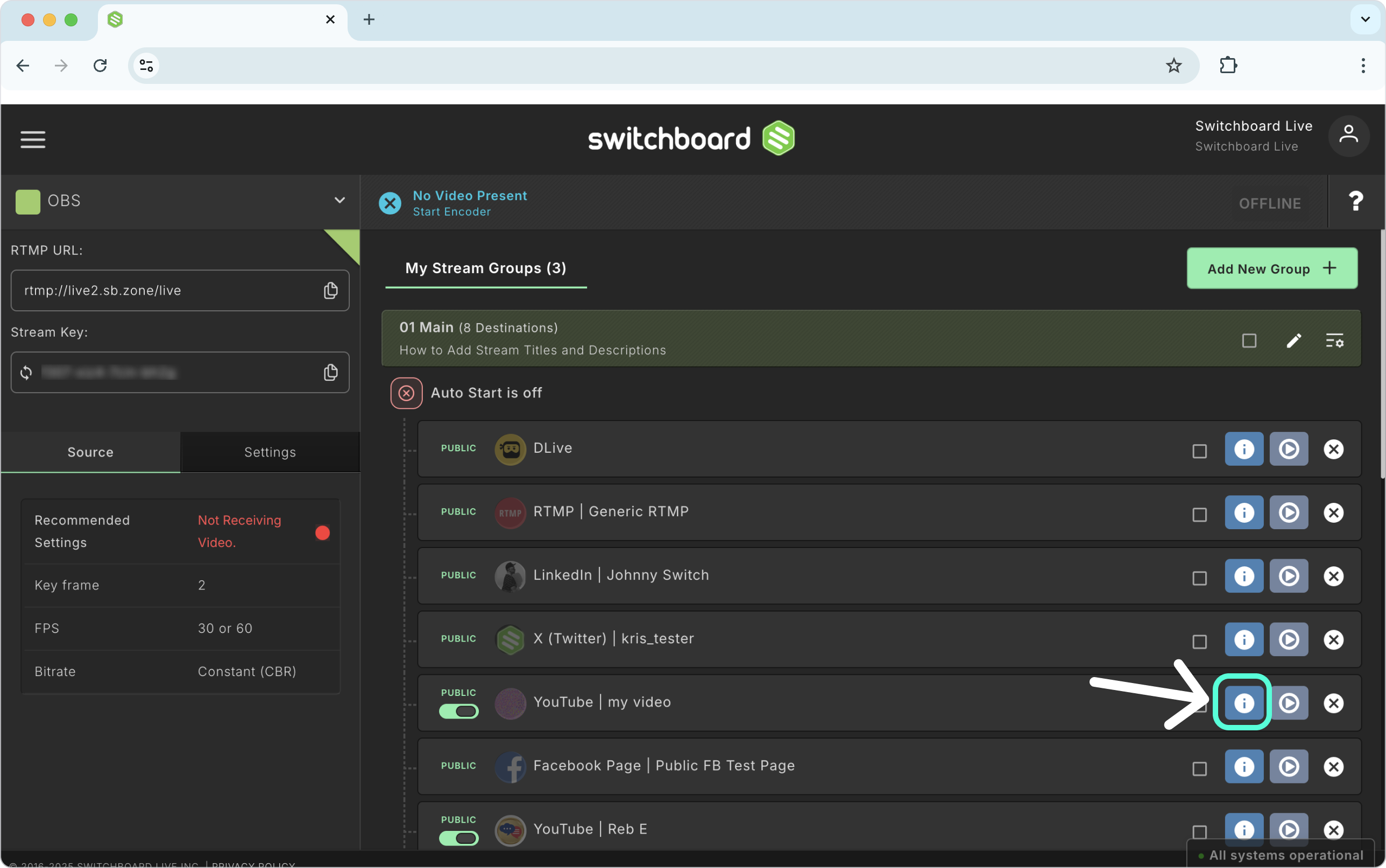Open the help question mark
Viewport: 1386px width, 868px height.
[x=1355, y=202]
